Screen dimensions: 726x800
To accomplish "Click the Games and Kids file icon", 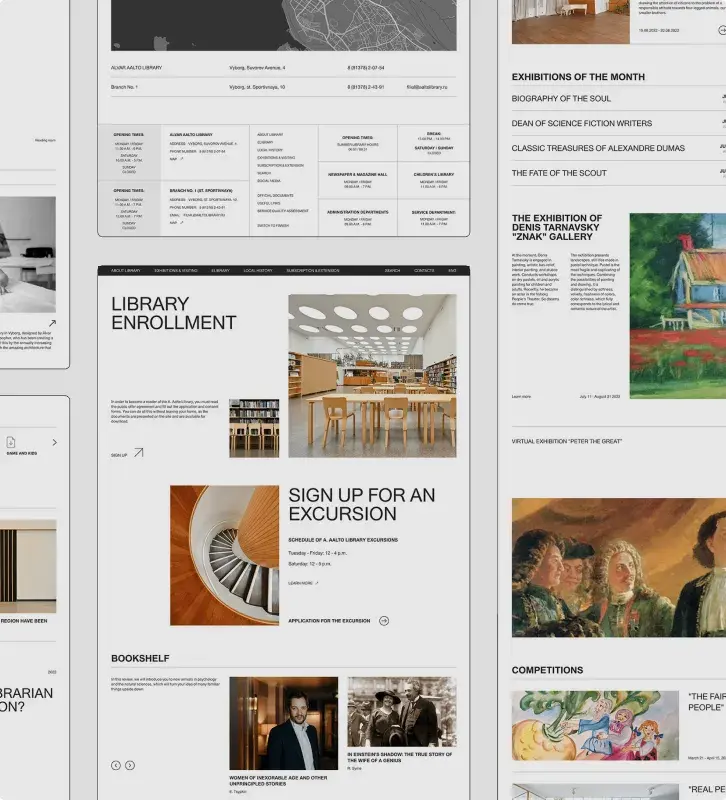I will click(11, 442).
